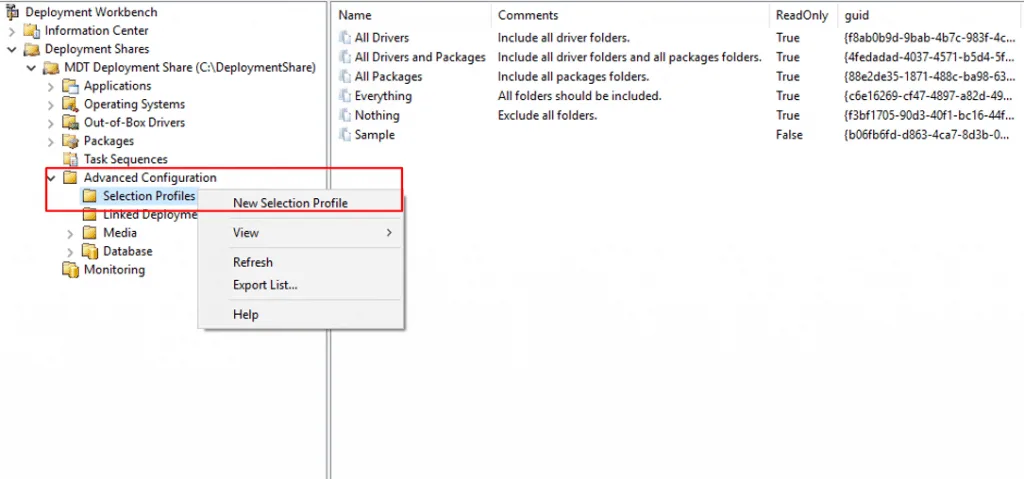Expand the Operating Systems node arrow
The height and width of the screenshot is (479, 1024).
pyautogui.click(x=50, y=104)
